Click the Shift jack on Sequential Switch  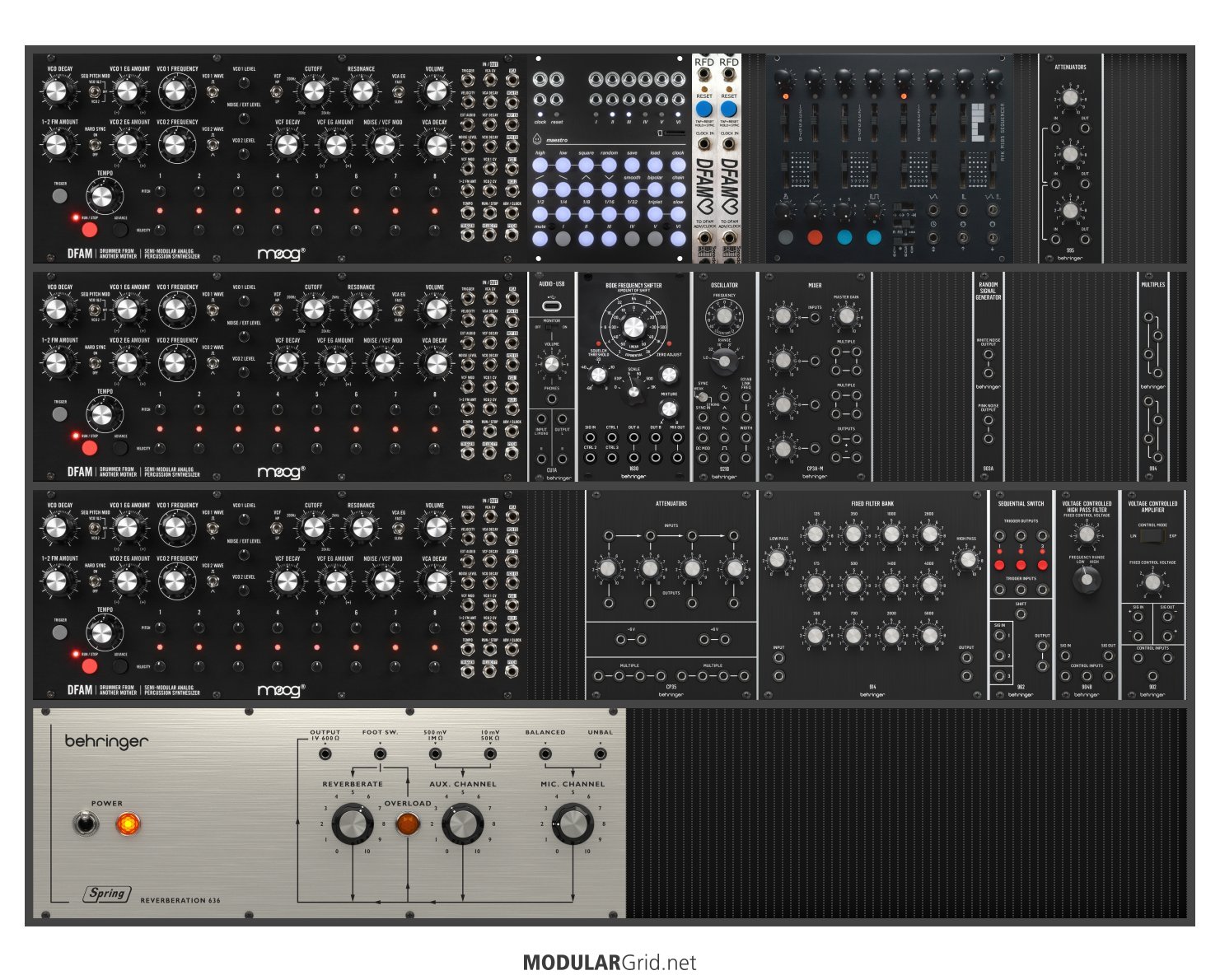pyautogui.click(x=1021, y=615)
